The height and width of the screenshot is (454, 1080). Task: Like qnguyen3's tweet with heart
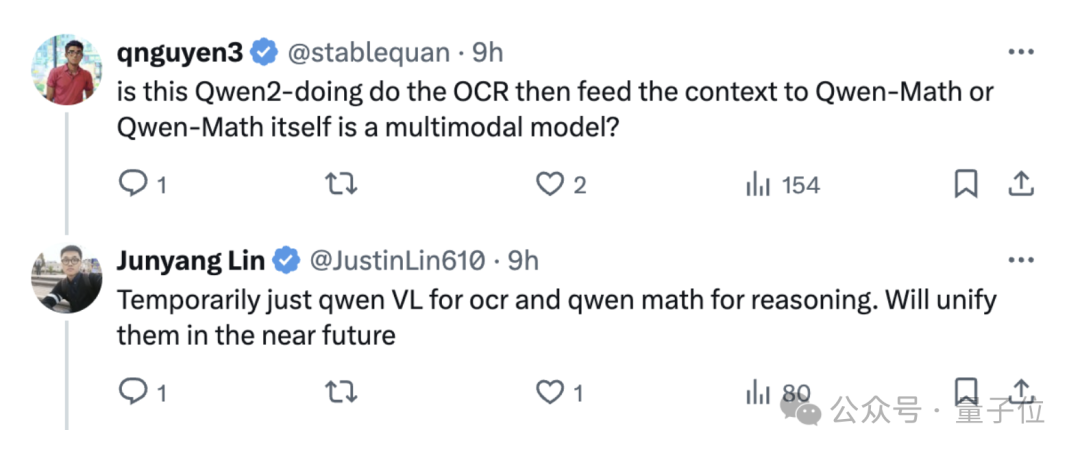coord(561,185)
